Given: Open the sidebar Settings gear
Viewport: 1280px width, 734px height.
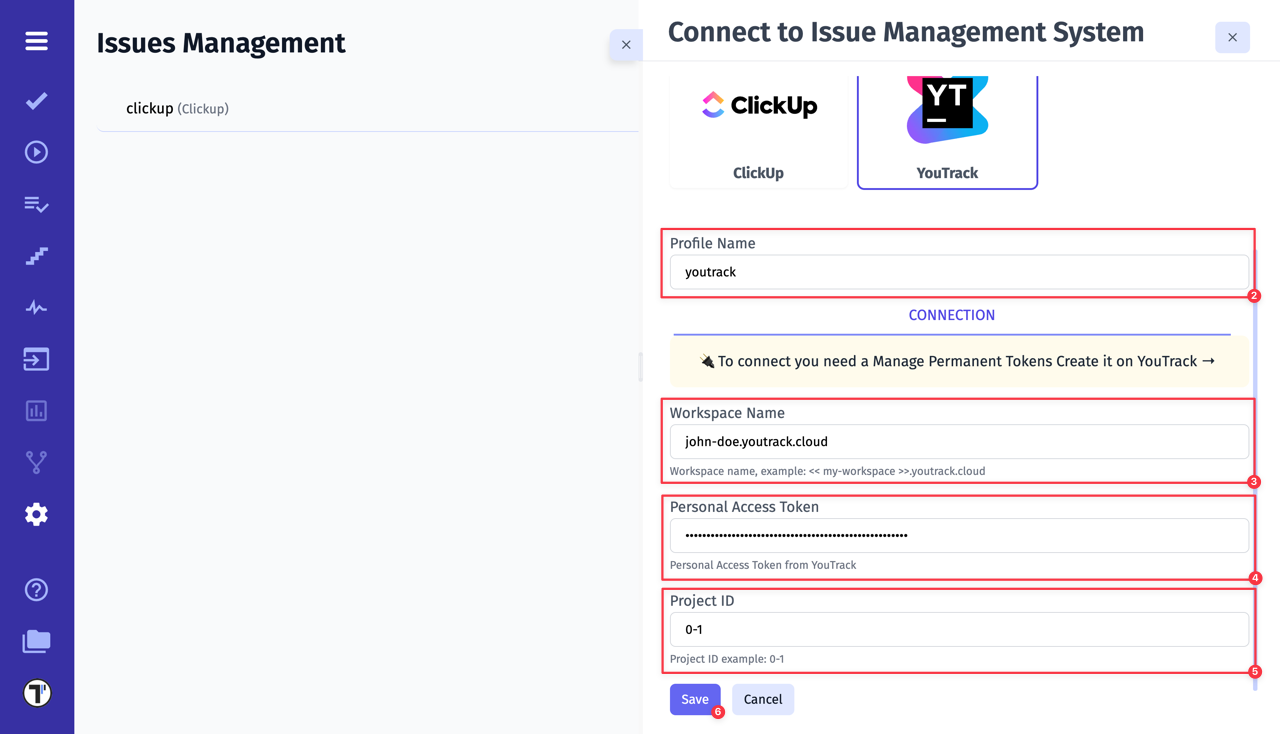Looking at the screenshot, I should click(x=36, y=513).
